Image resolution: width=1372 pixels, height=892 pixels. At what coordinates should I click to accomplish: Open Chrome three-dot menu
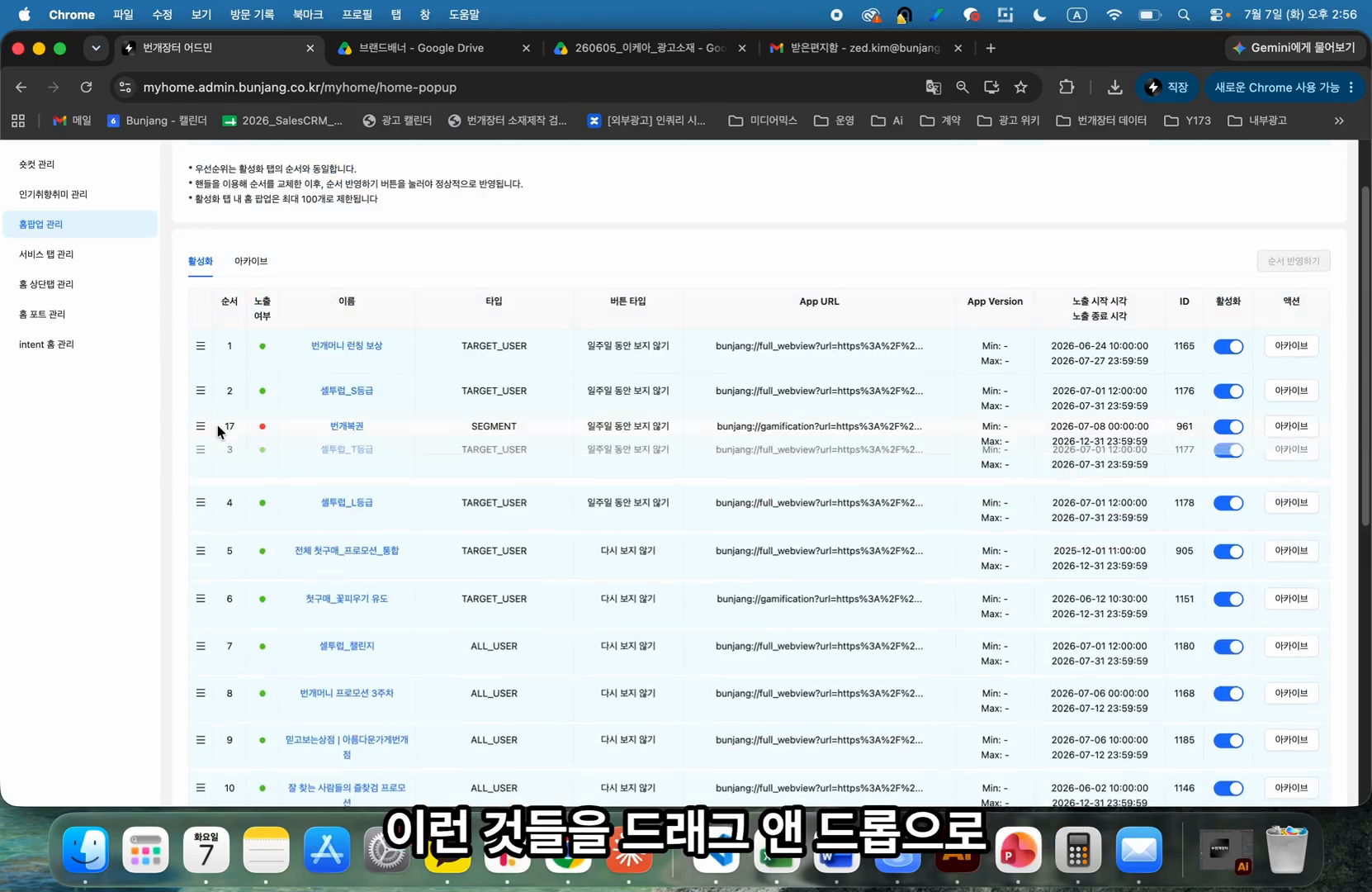[1351, 87]
